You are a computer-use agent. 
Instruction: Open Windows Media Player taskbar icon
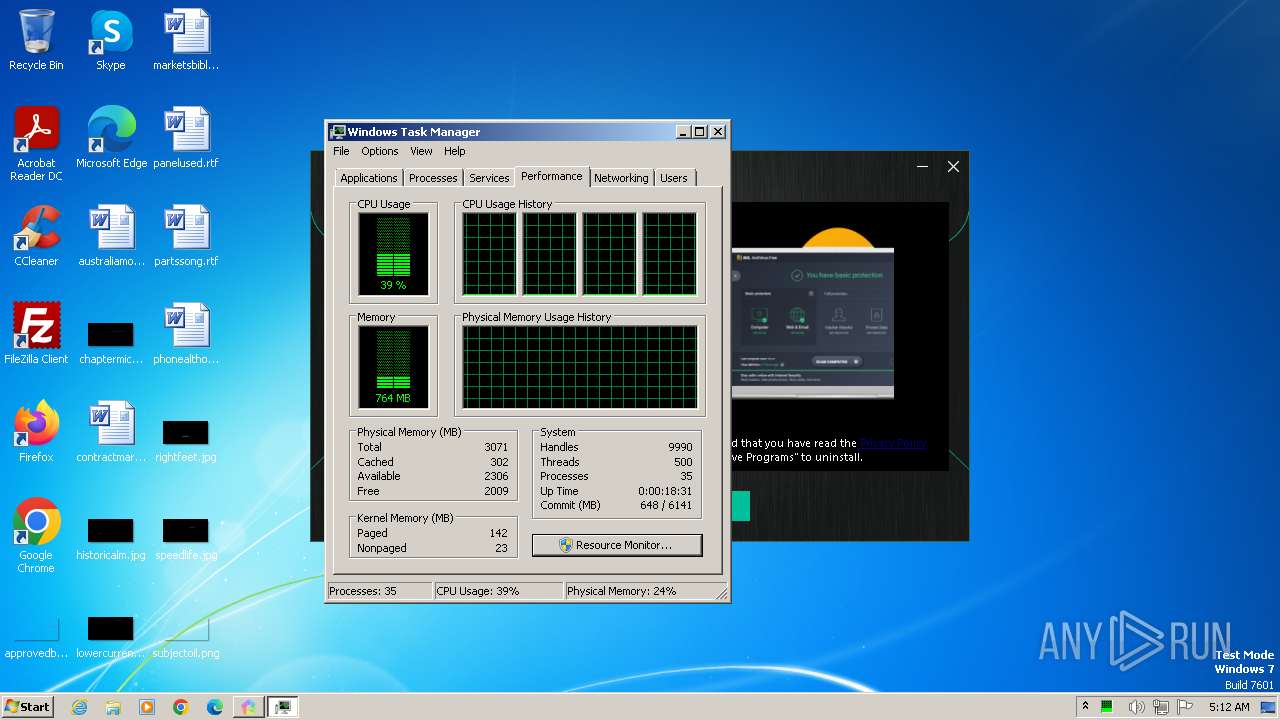coord(147,707)
